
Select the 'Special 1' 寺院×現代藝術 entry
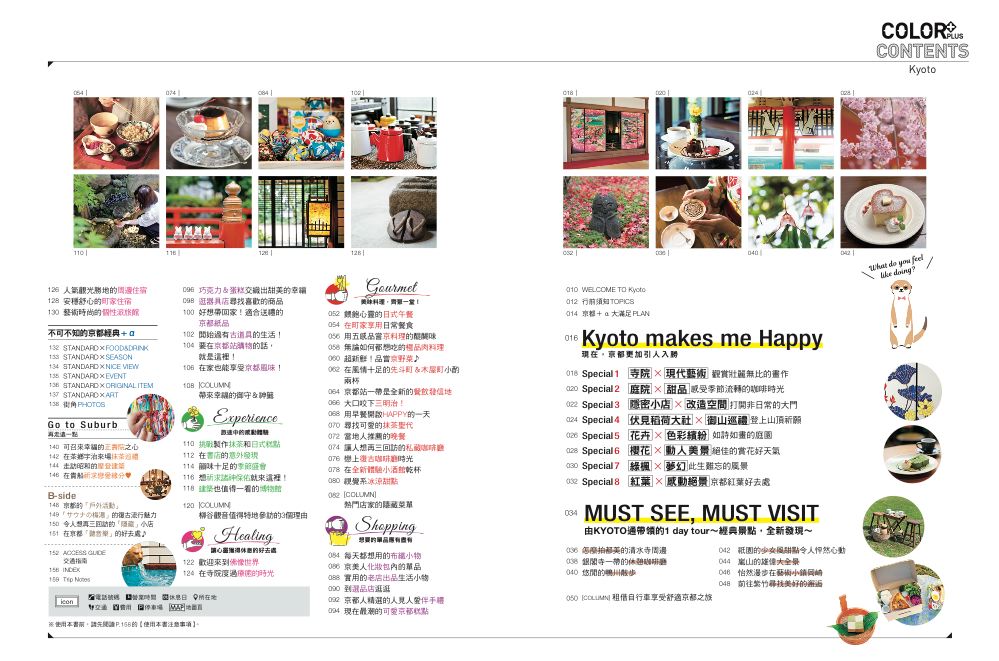click(x=677, y=374)
